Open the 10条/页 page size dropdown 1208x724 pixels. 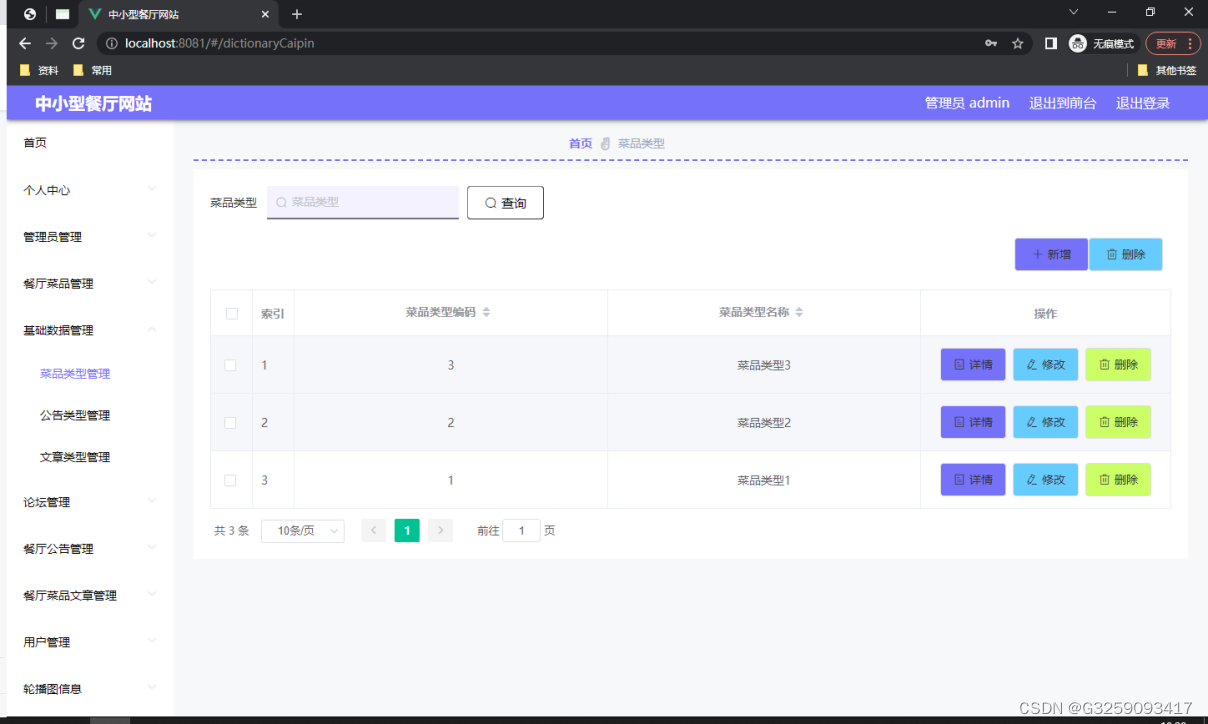(303, 531)
